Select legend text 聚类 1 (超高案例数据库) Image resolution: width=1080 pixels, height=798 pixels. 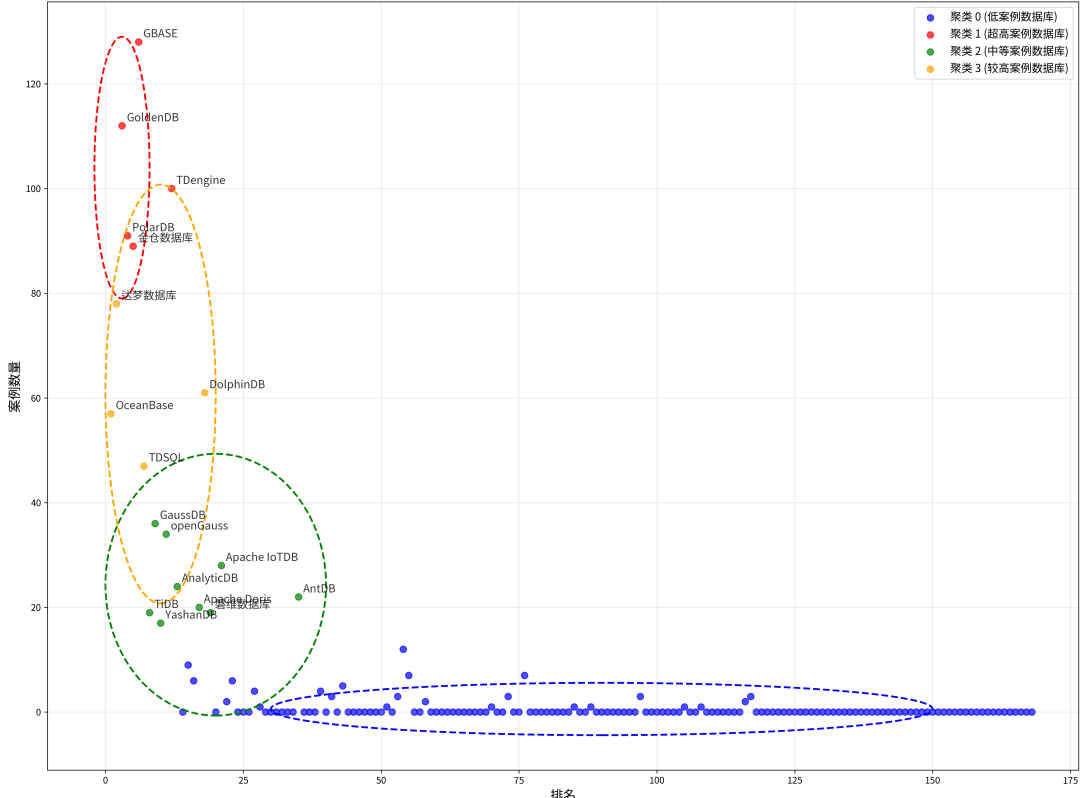tap(1009, 34)
